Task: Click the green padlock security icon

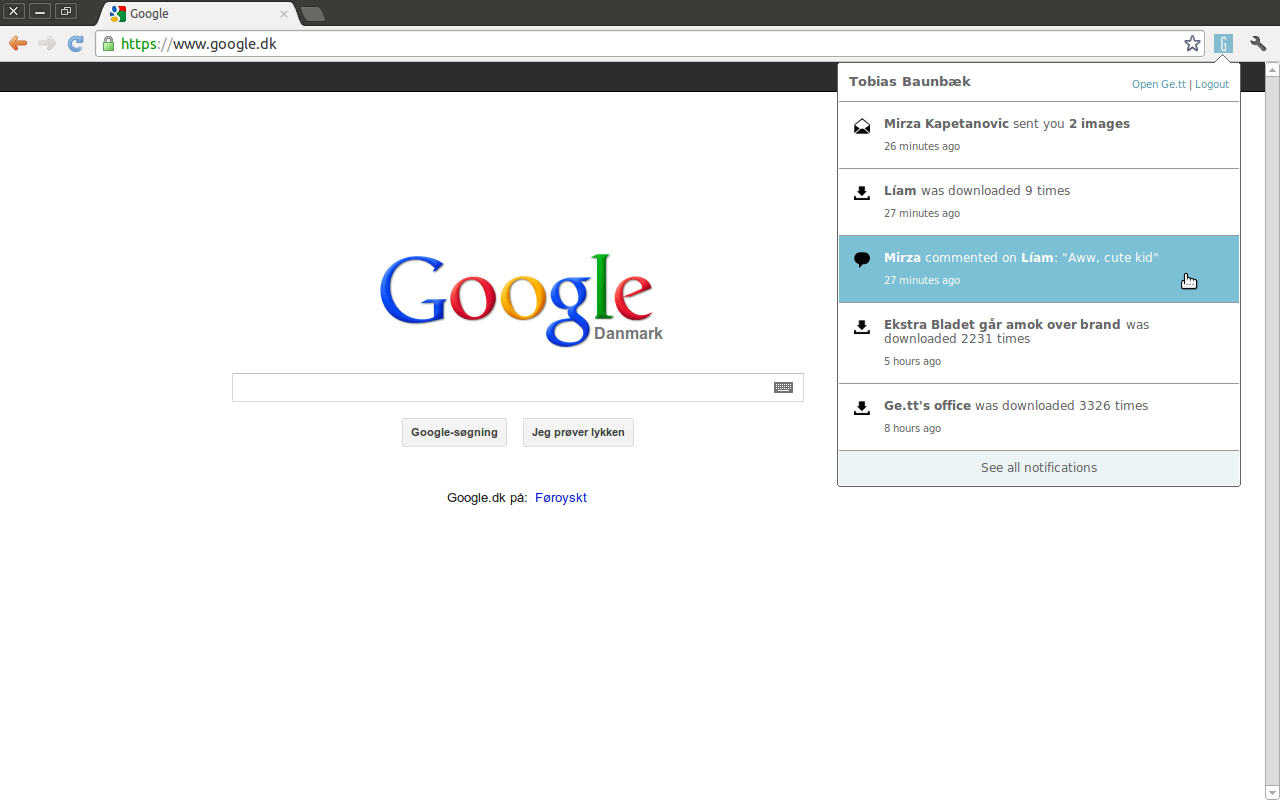Action: [x=109, y=44]
